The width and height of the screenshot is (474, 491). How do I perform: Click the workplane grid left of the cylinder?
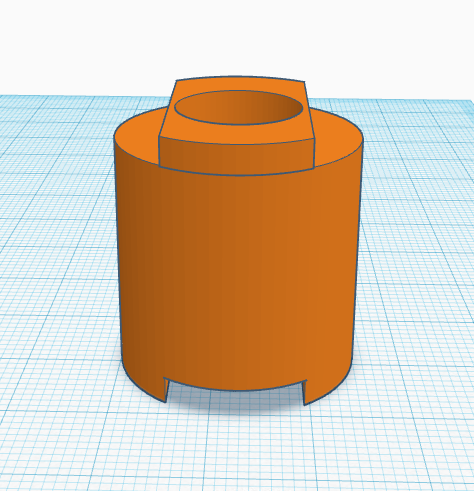tap(57, 267)
